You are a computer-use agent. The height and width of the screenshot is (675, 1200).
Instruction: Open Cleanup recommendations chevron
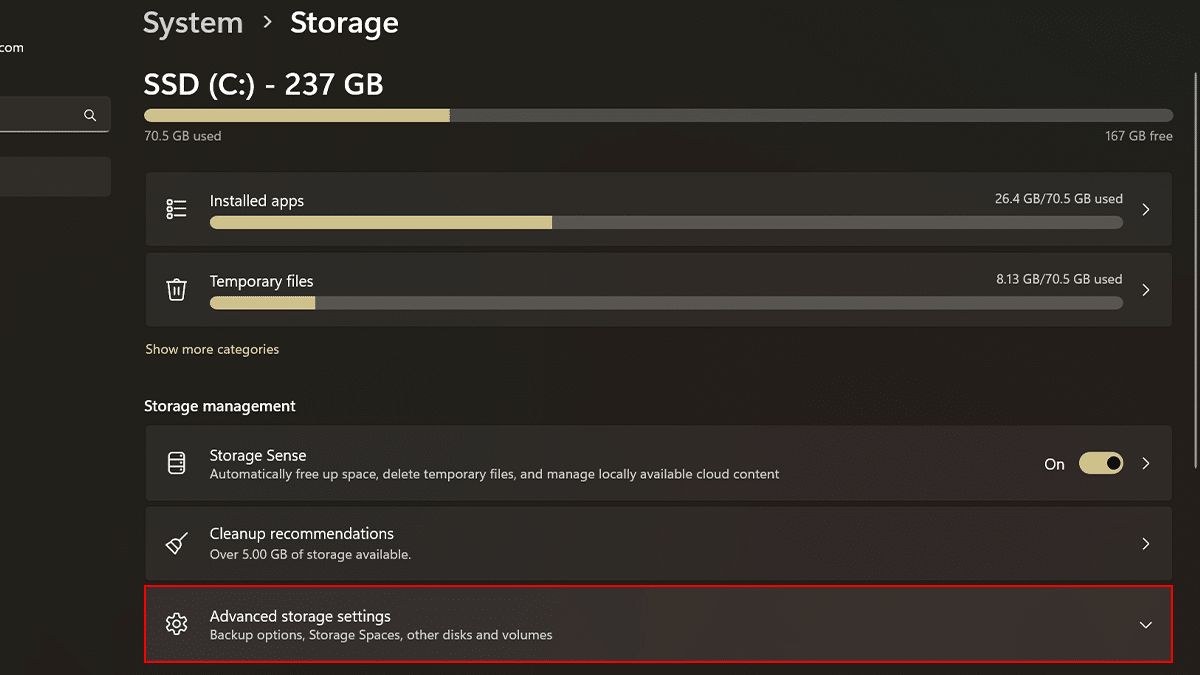1146,544
